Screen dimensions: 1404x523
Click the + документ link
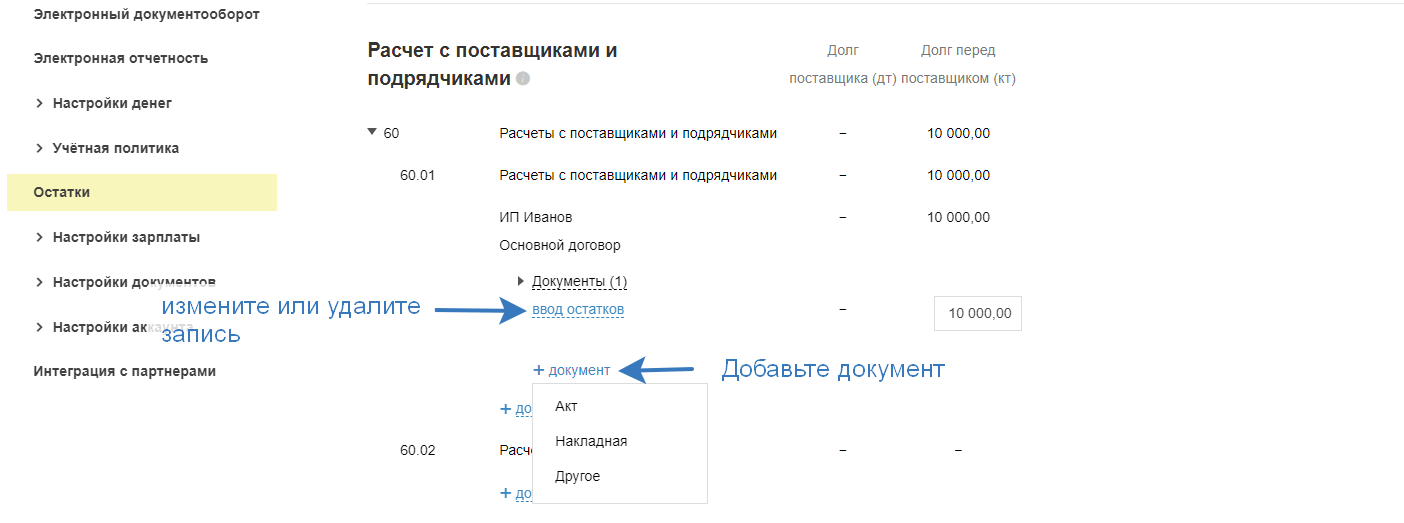click(x=572, y=370)
